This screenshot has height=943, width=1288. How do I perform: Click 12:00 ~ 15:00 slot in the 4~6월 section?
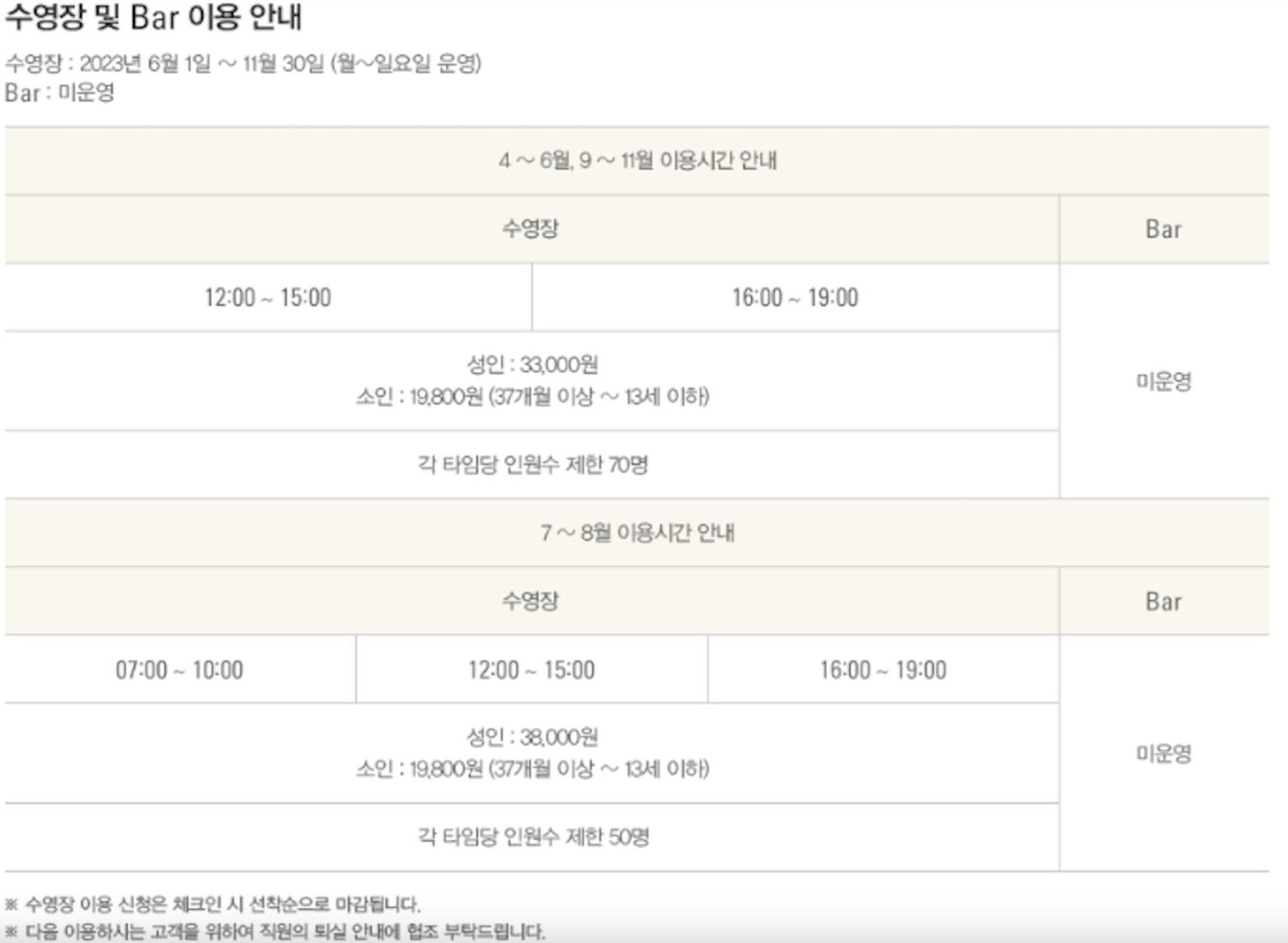[x=268, y=298]
